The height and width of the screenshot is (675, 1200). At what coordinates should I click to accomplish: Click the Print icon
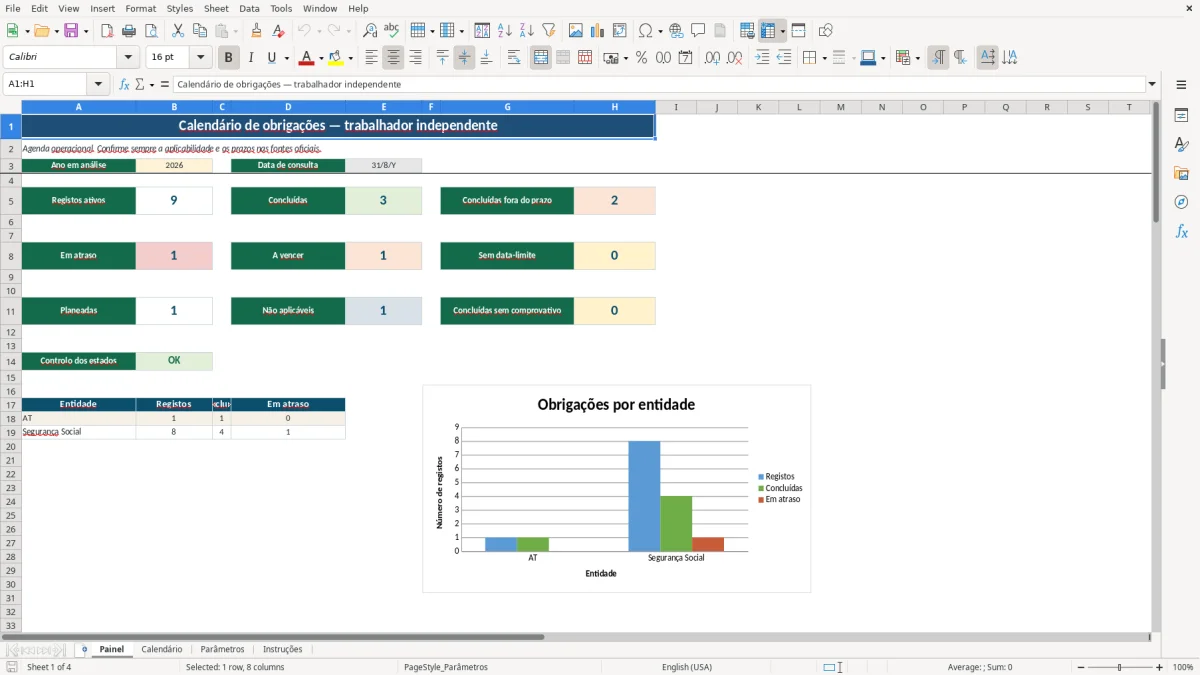(129, 31)
